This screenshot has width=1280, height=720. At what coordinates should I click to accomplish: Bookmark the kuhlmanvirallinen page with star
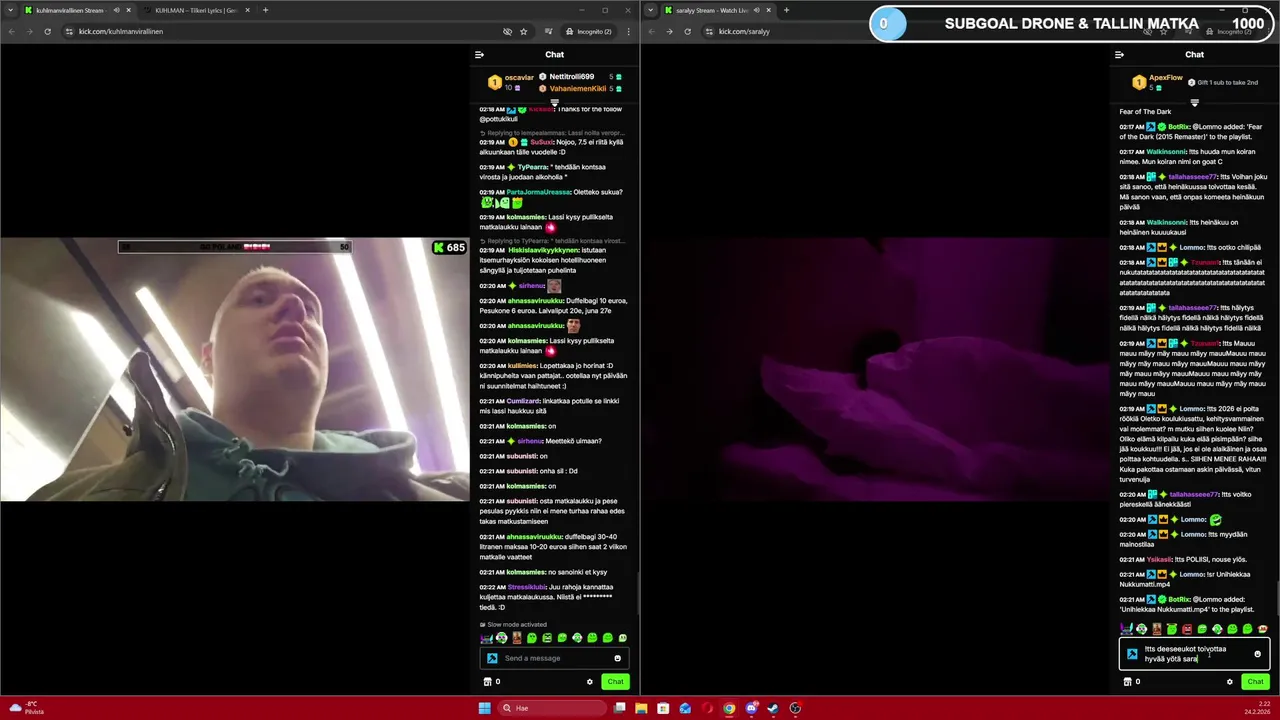pos(523,31)
